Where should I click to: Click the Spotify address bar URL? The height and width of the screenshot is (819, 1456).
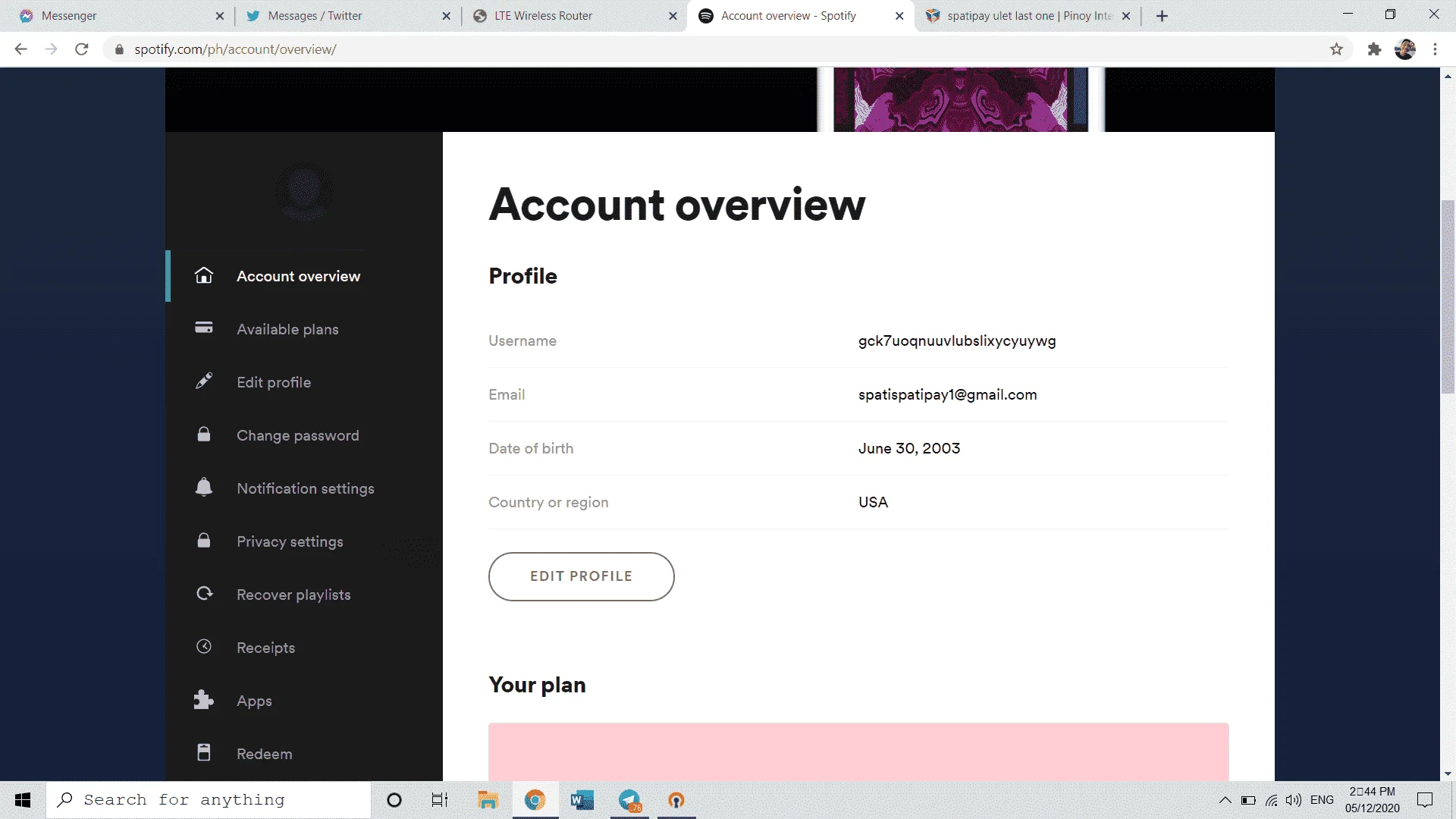tap(235, 49)
